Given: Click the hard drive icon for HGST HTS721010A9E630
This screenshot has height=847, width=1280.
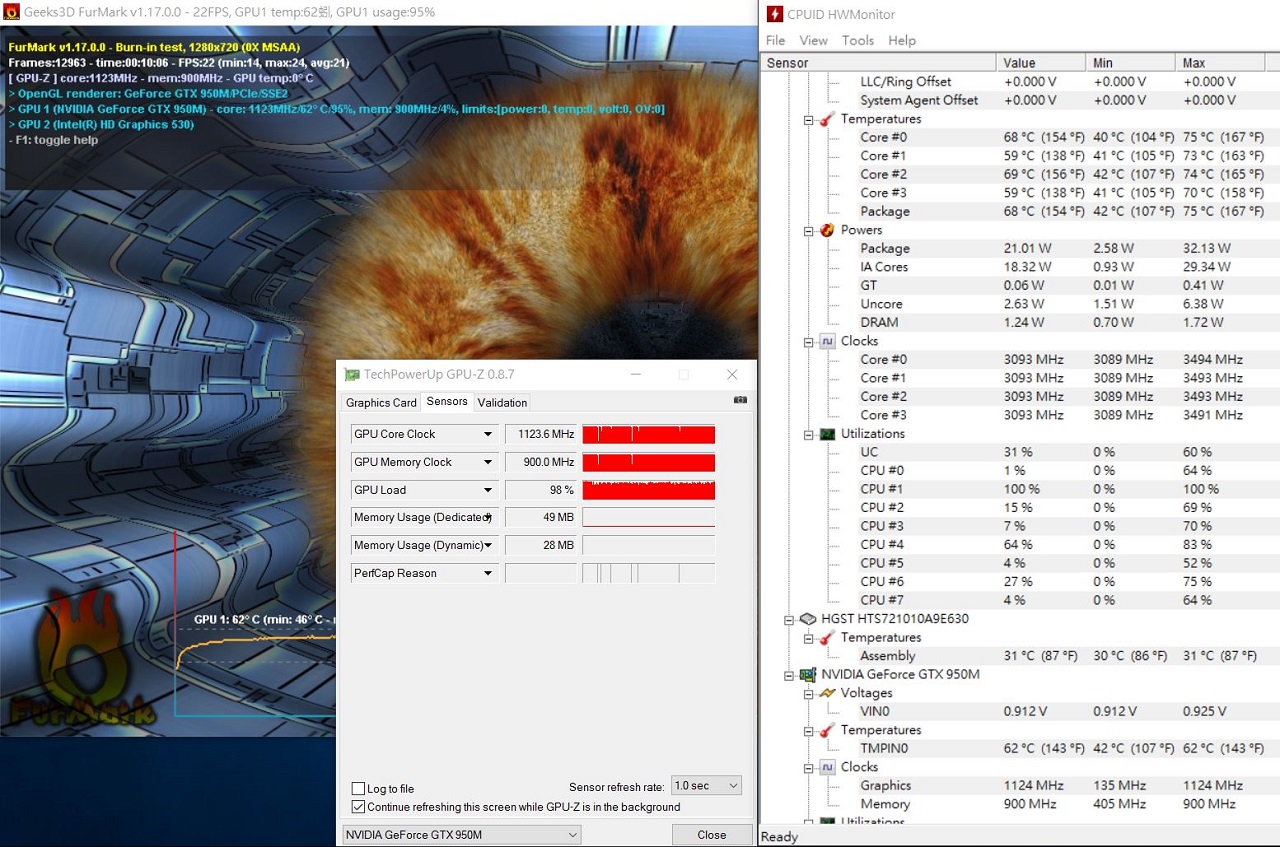Looking at the screenshot, I should coord(808,619).
